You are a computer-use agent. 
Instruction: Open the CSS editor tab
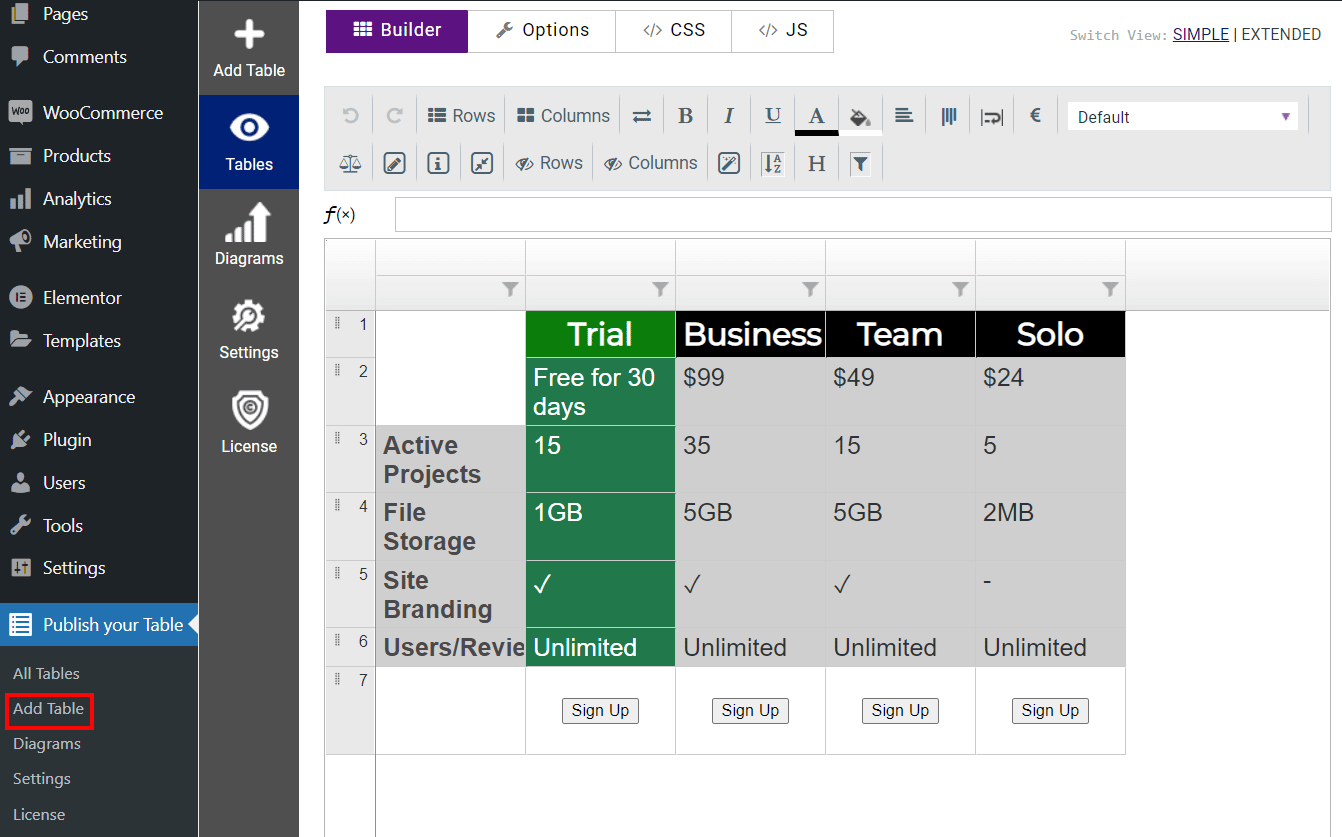point(673,31)
